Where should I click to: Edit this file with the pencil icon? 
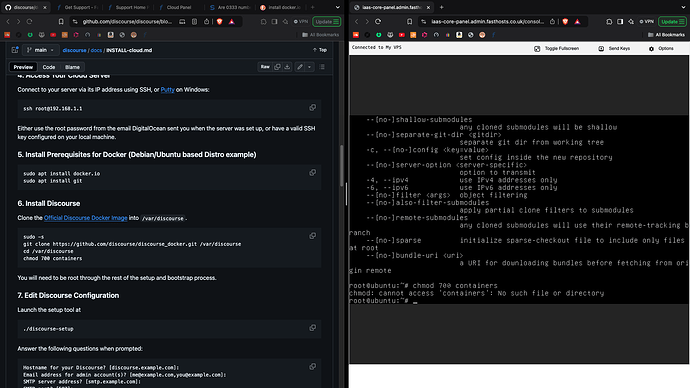click(300, 67)
